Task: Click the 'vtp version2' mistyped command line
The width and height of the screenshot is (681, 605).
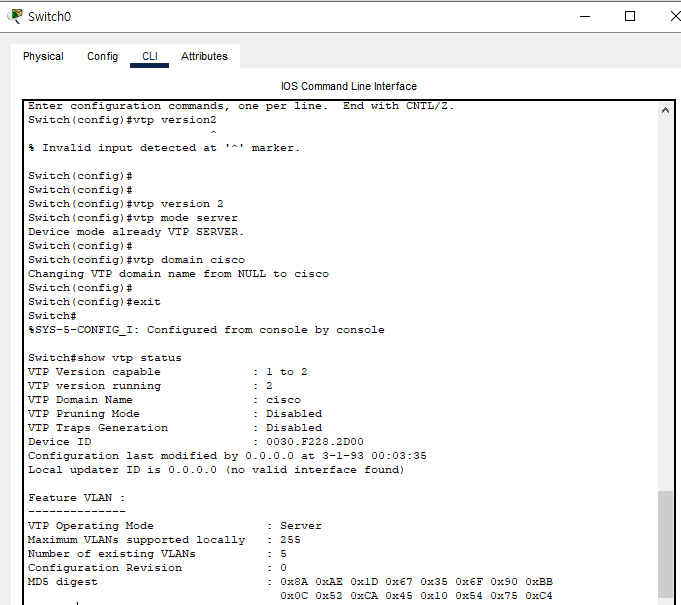Action: pos(122,120)
